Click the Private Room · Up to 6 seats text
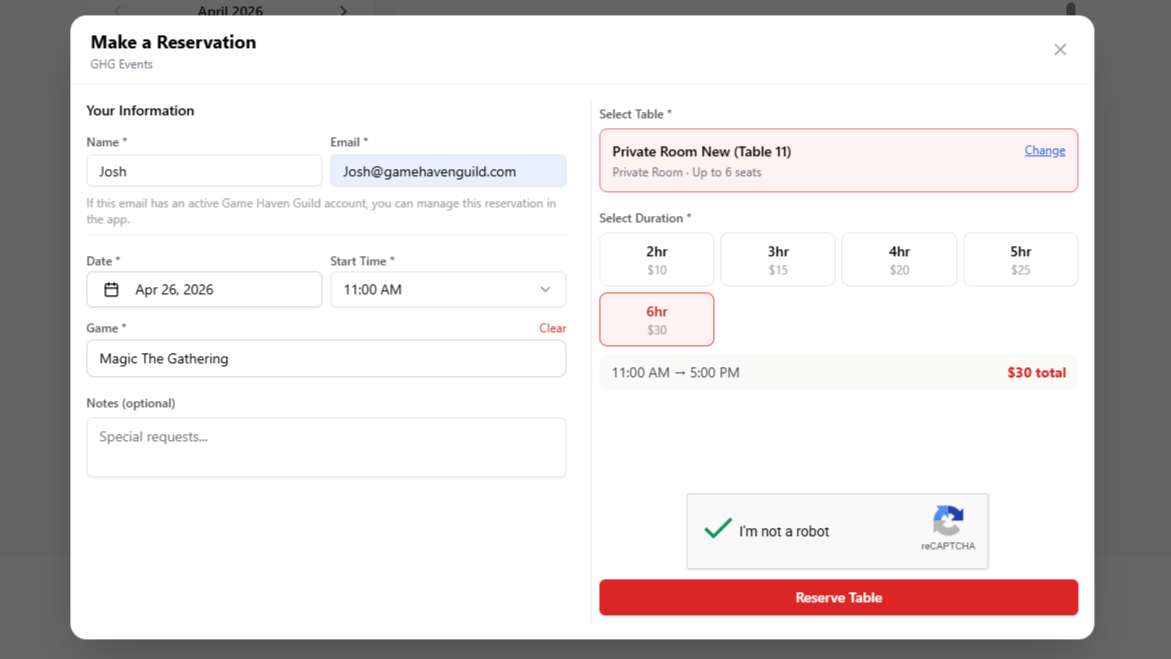The image size is (1171, 659). (686, 173)
